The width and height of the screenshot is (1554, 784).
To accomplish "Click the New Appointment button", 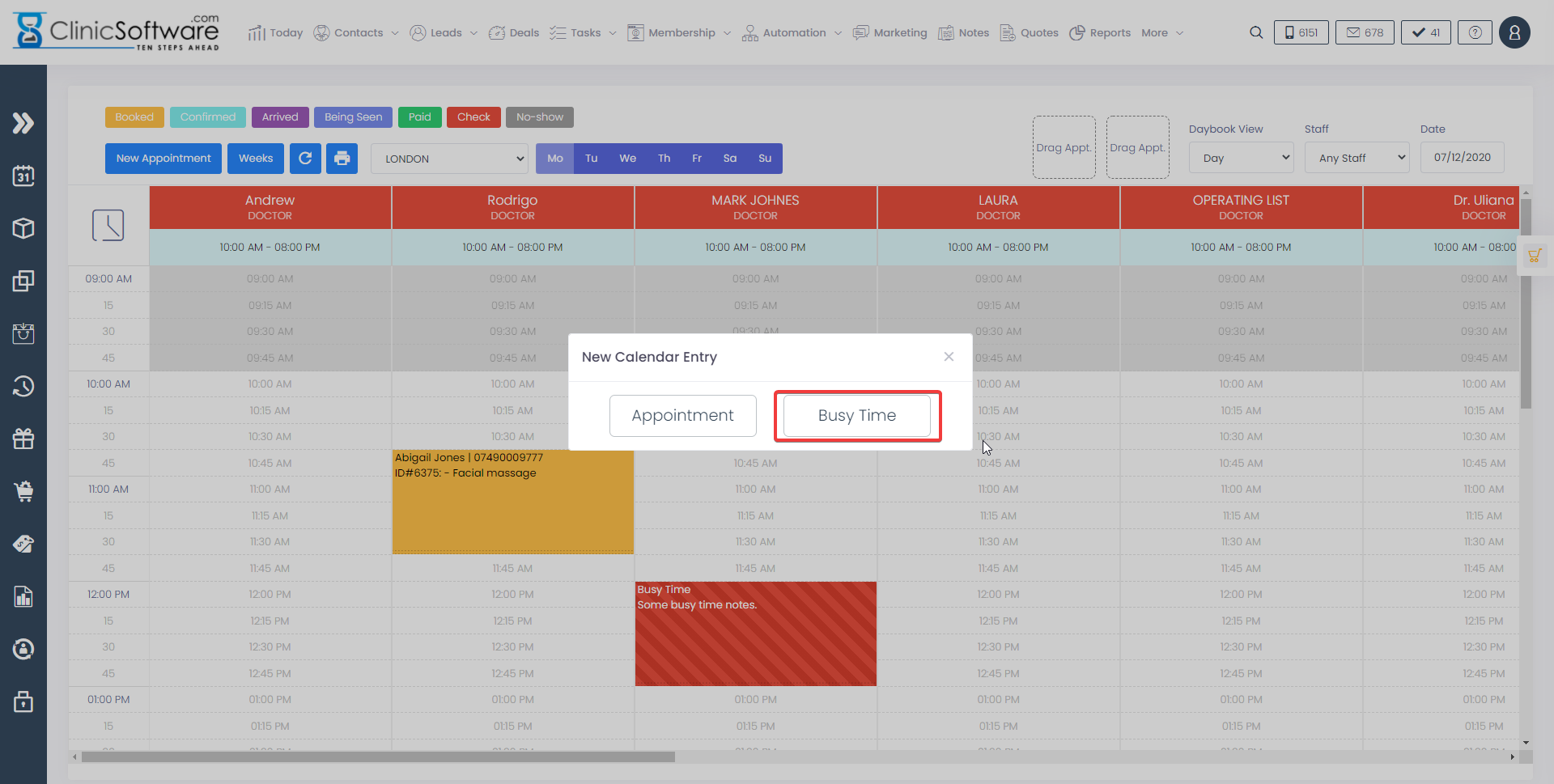I will tap(163, 159).
